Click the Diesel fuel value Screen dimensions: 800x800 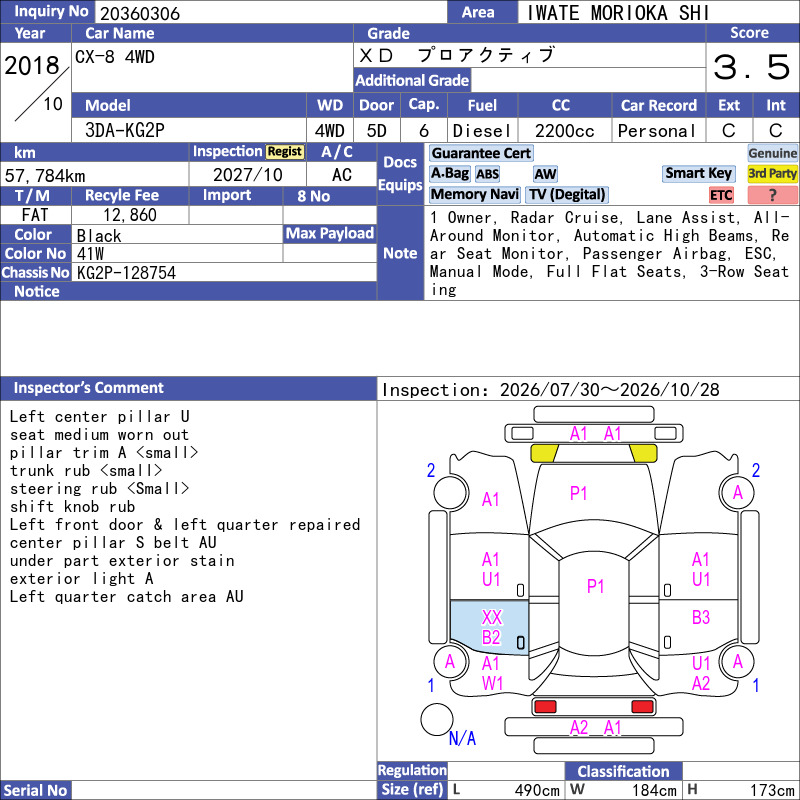point(482,131)
